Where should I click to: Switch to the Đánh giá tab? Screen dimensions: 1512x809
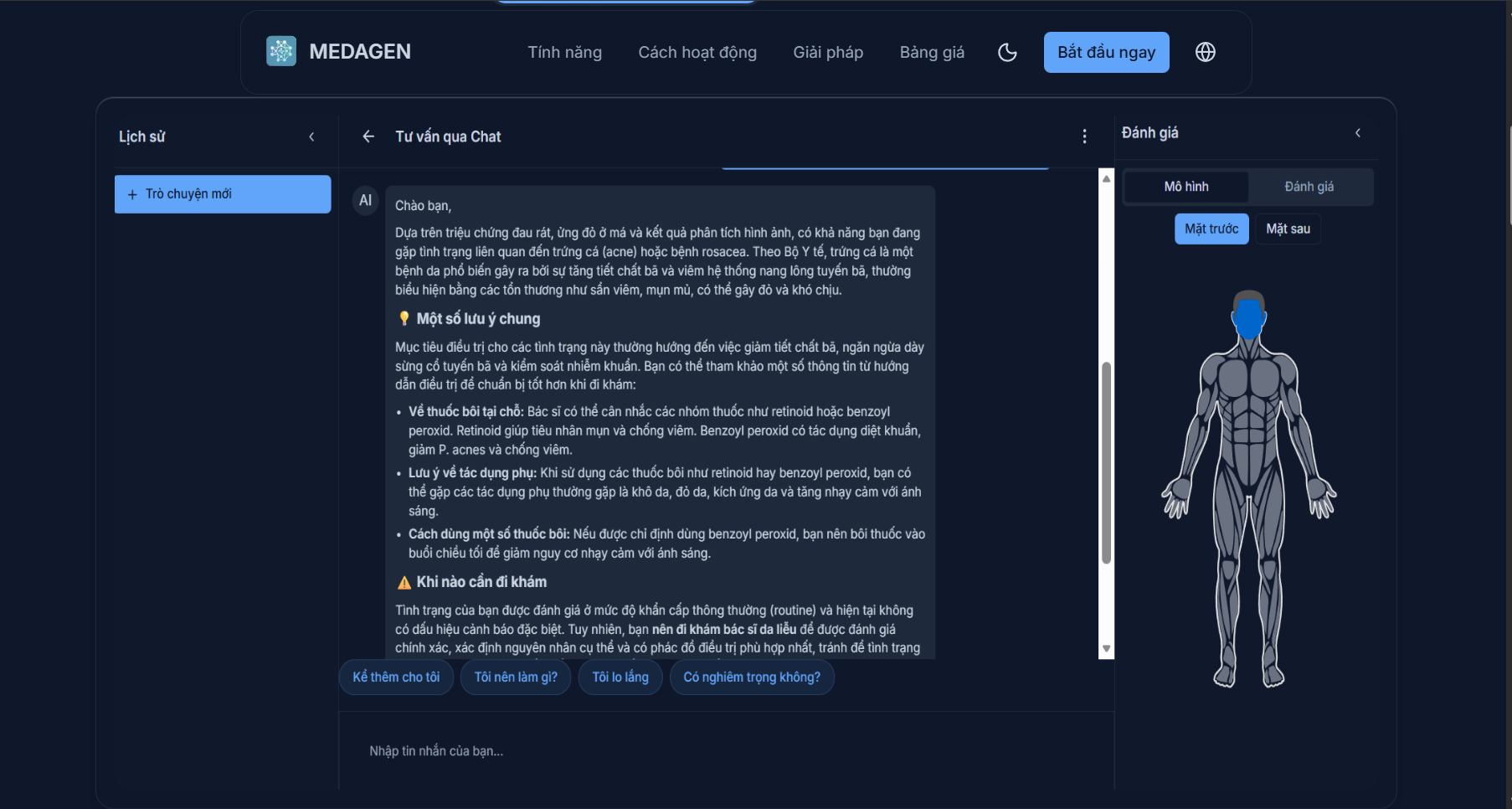(1309, 186)
